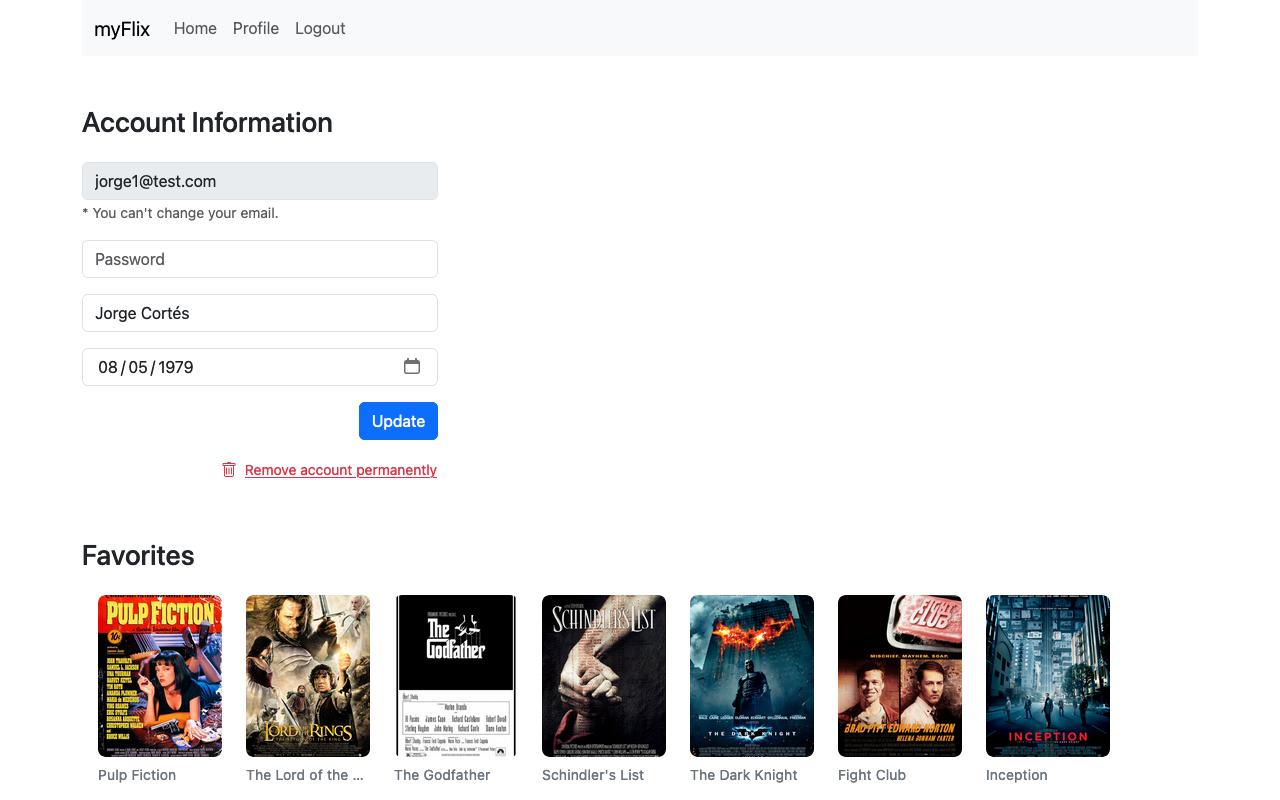
Task: Open the calendar picker in date field
Action: tap(412, 366)
